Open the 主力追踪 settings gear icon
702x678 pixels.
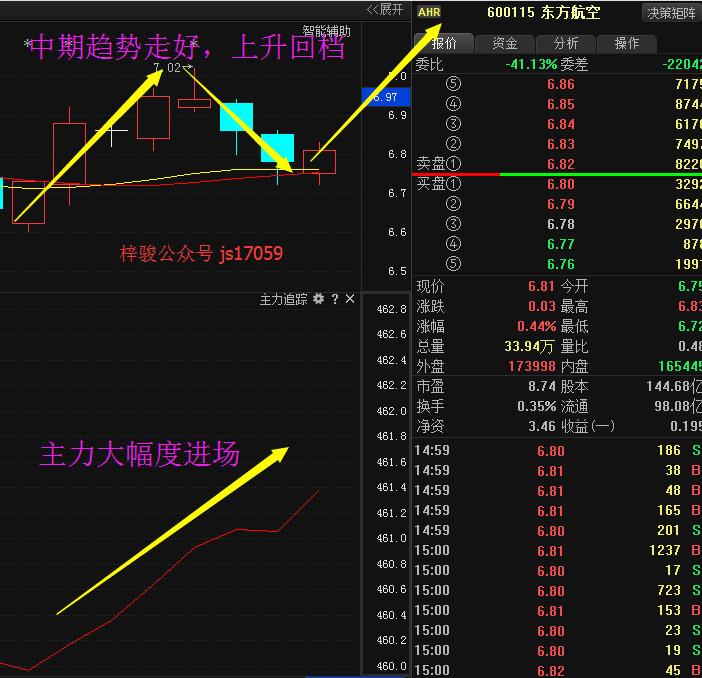click(x=318, y=299)
